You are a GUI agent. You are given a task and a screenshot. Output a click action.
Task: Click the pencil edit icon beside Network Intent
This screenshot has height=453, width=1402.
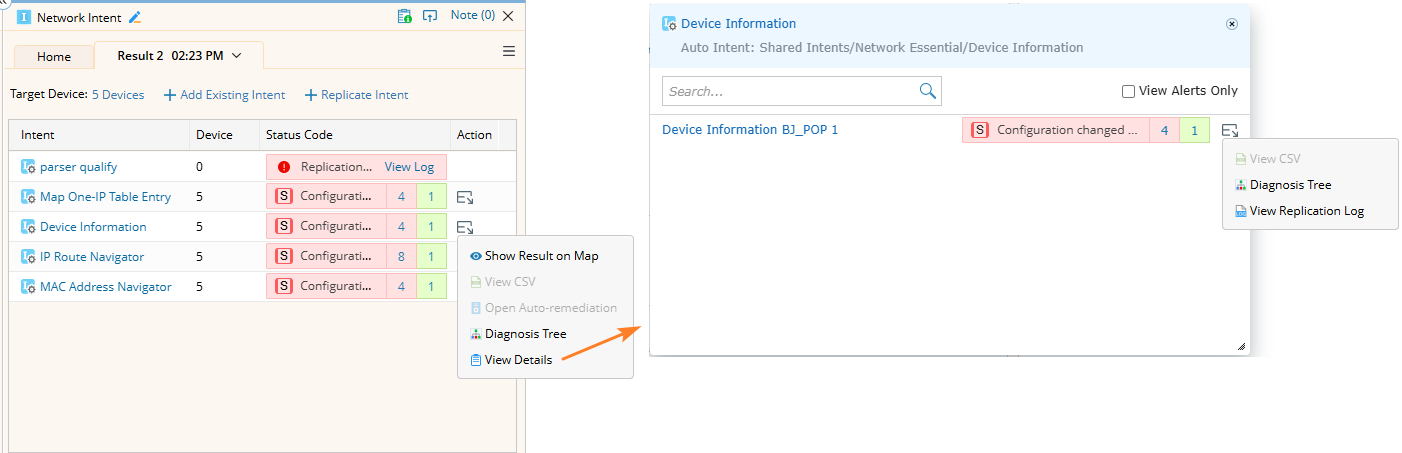[135, 17]
